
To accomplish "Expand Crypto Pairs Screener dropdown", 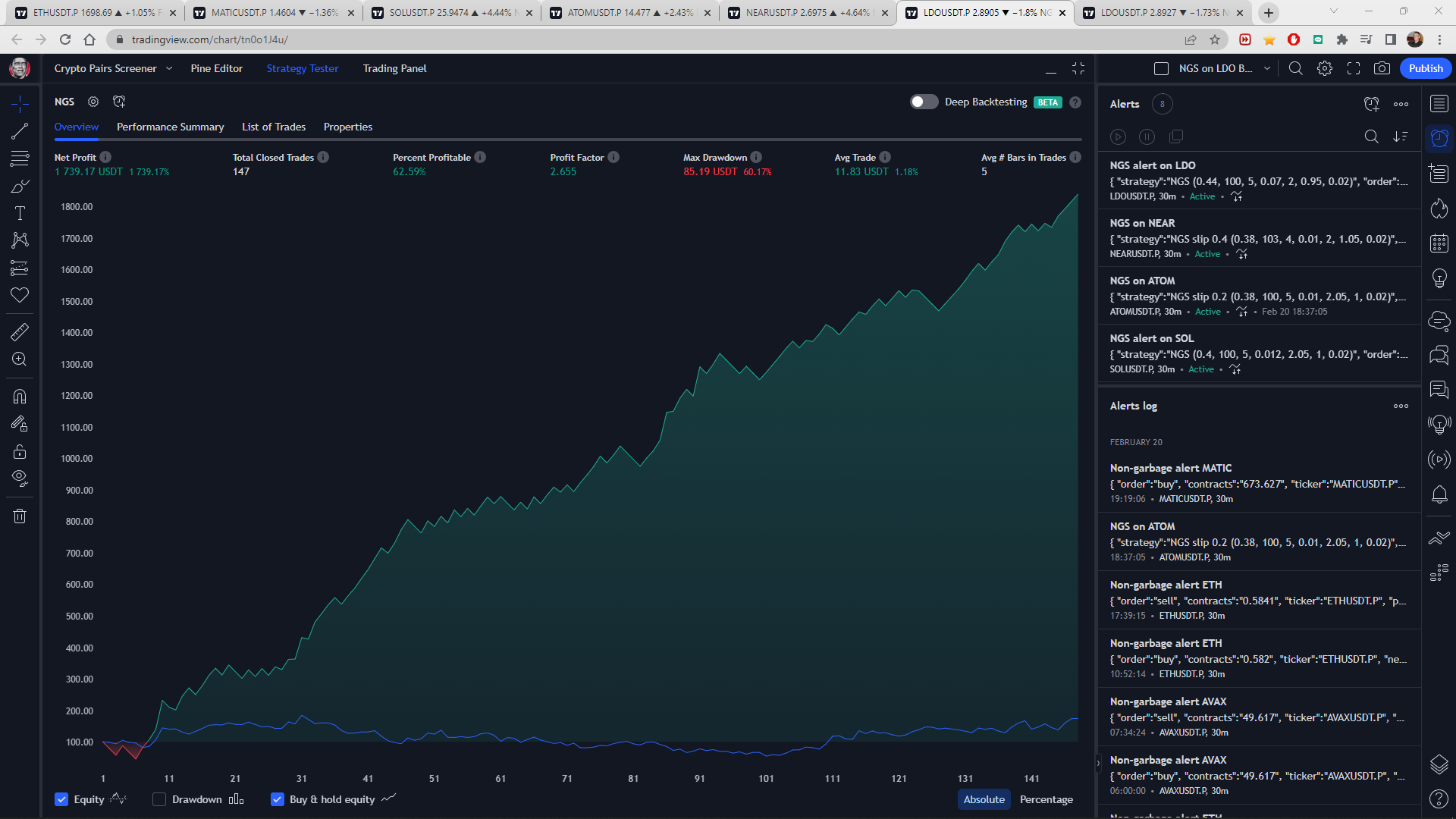I will coord(169,68).
